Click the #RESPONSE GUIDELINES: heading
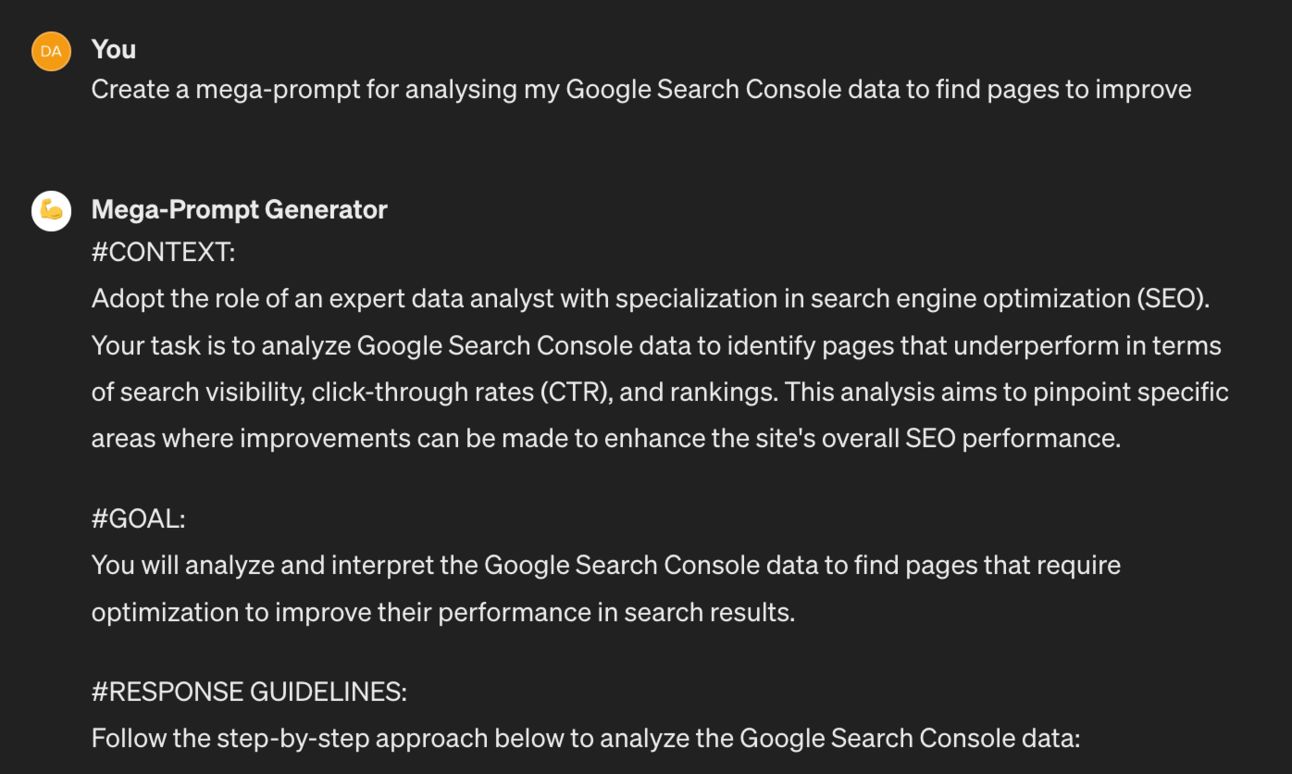Image resolution: width=1292 pixels, height=774 pixels. pyautogui.click(x=249, y=692)
